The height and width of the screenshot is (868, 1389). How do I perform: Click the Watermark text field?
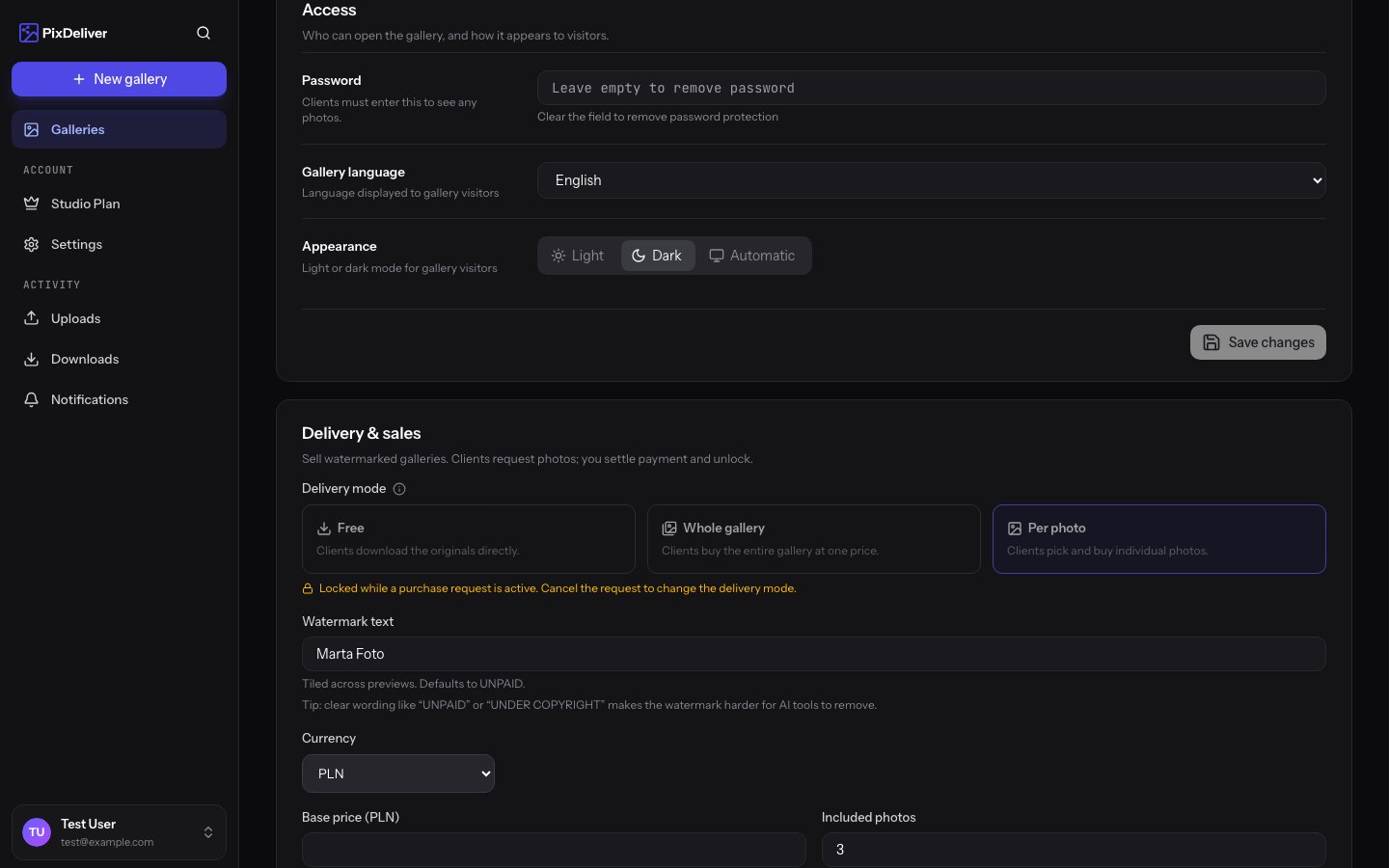click(814, 654)
